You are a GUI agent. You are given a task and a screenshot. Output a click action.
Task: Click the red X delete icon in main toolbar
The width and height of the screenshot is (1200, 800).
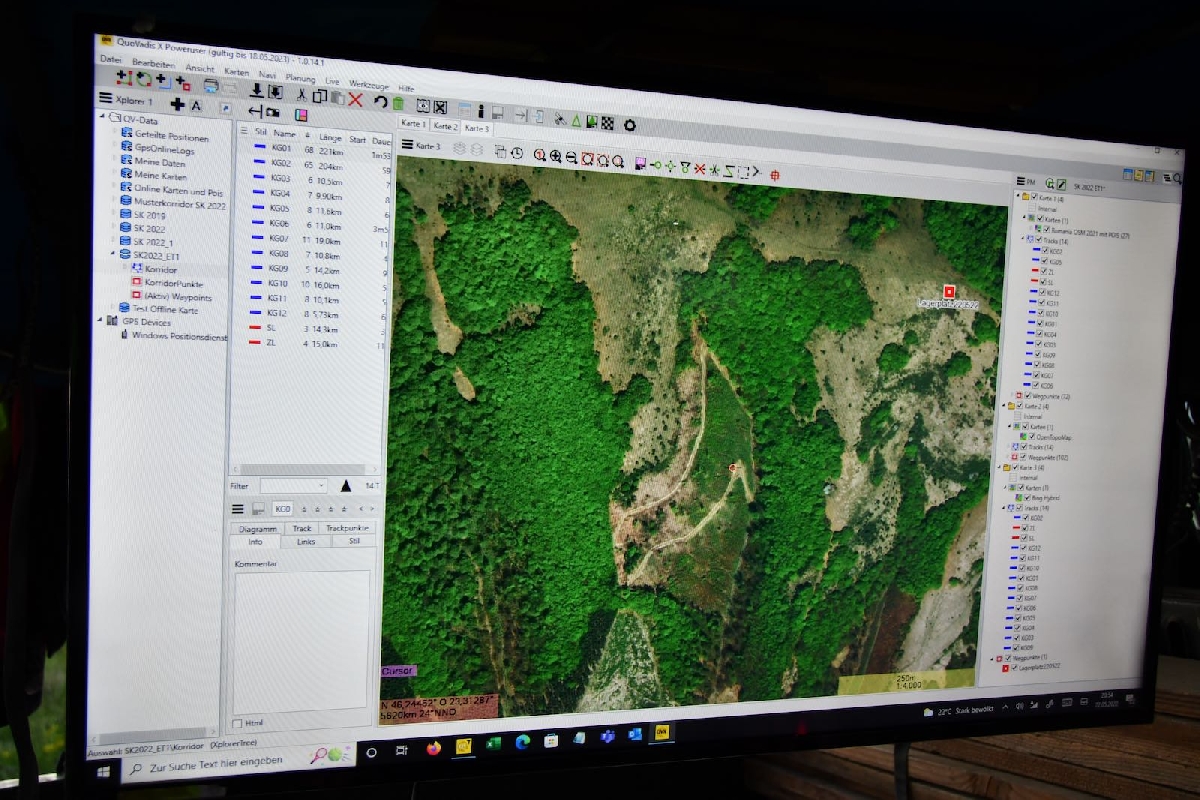tap(356, 99)
